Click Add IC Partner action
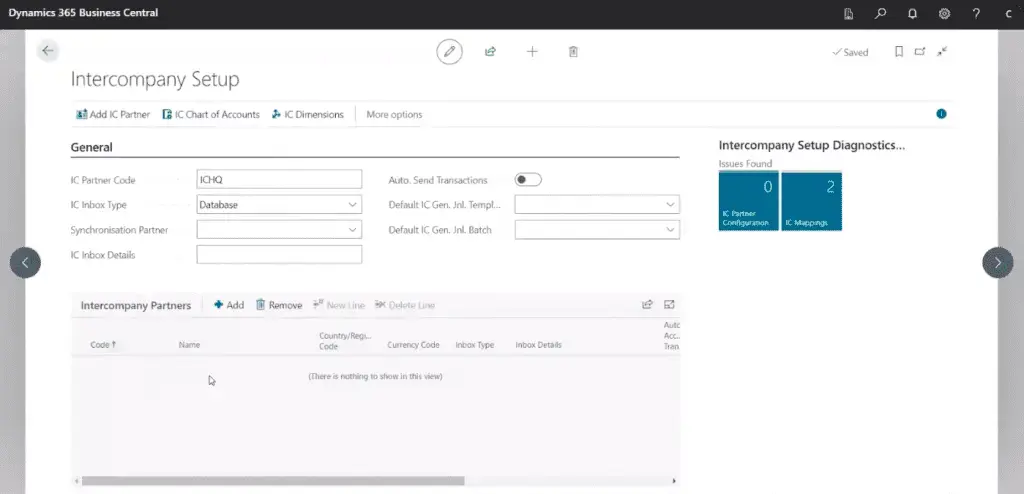 (113, 115)
